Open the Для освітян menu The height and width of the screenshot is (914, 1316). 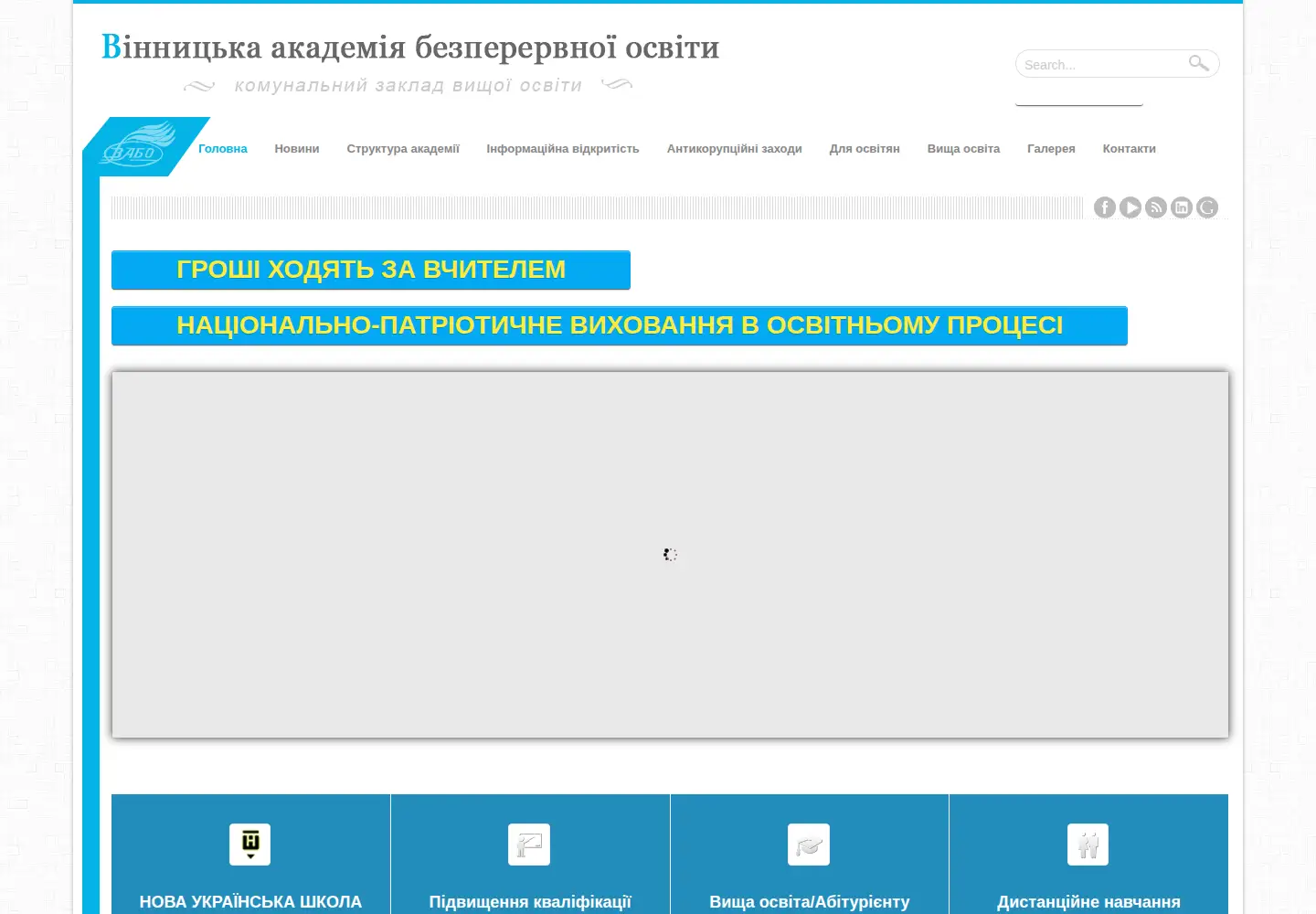click(x=865, y=148)
